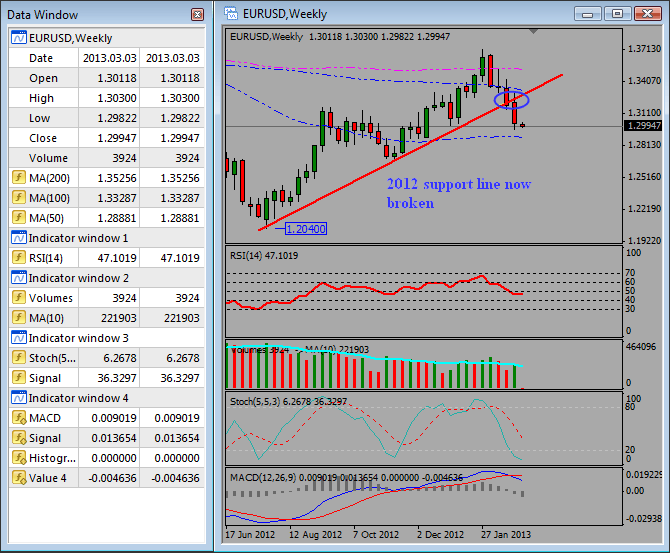Click the MACD indicator icon

(x=19, y=418)
